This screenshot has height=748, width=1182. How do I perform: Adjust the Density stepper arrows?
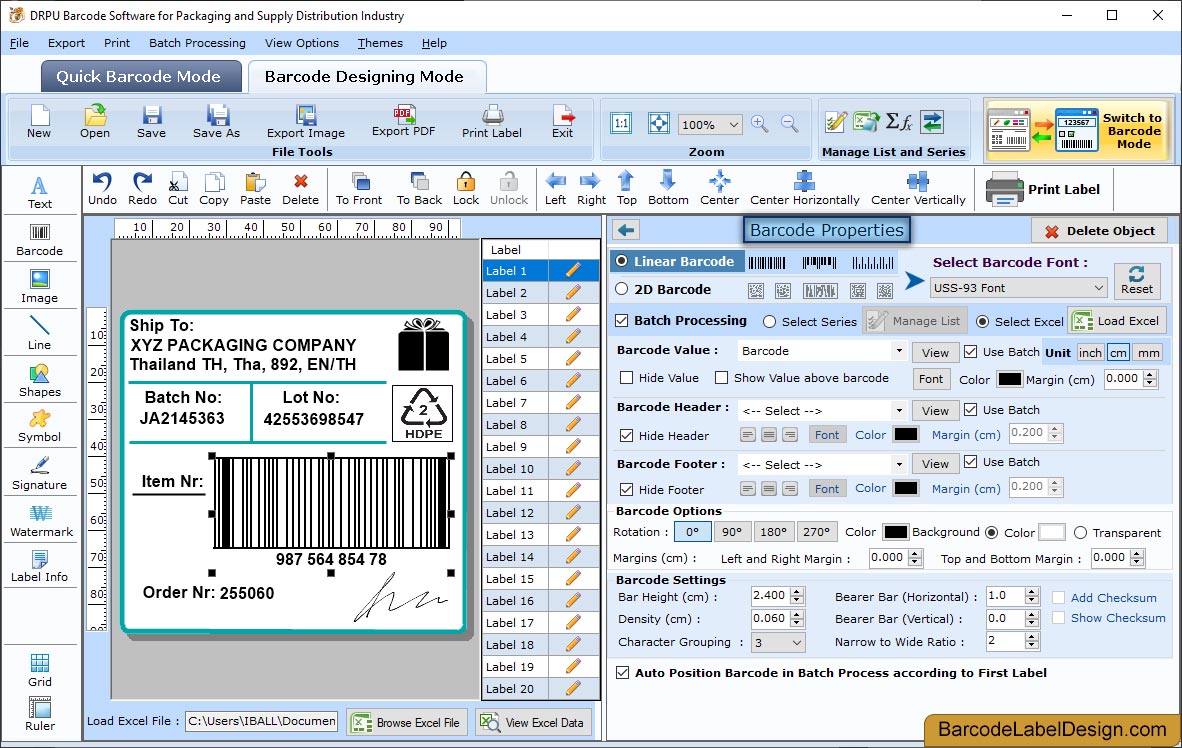coord(798,619)
